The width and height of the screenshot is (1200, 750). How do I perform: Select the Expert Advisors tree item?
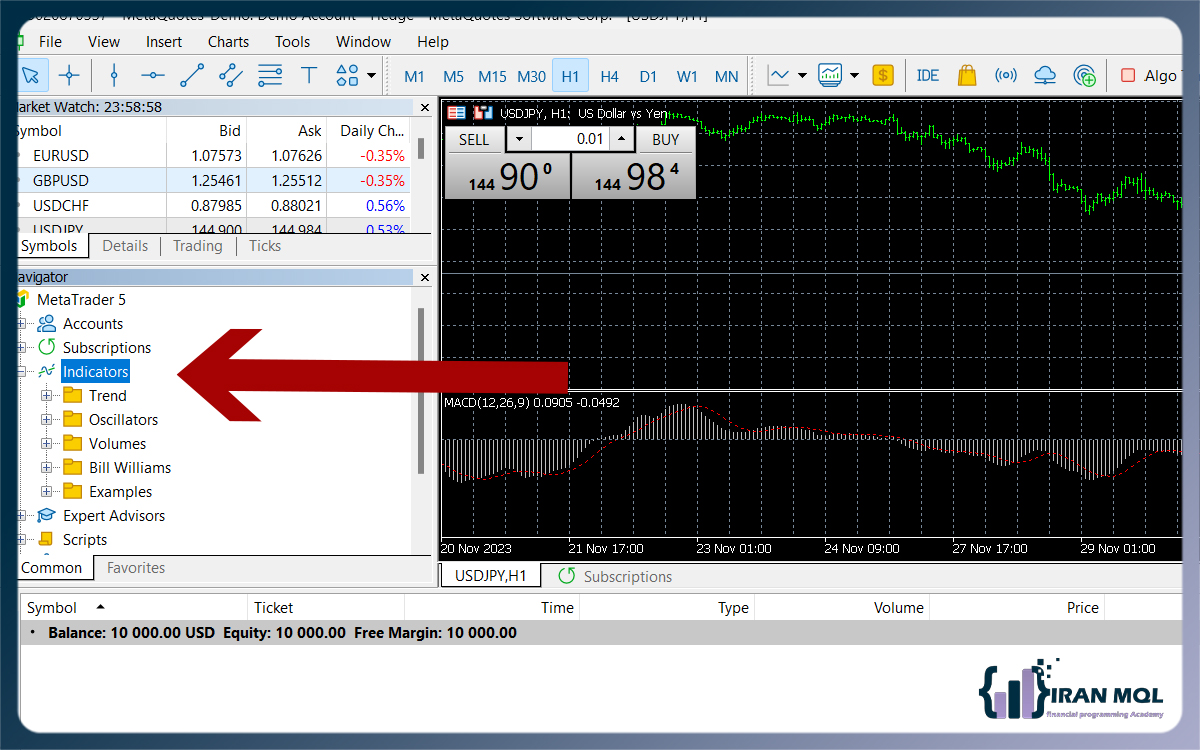tap(114, 516)
